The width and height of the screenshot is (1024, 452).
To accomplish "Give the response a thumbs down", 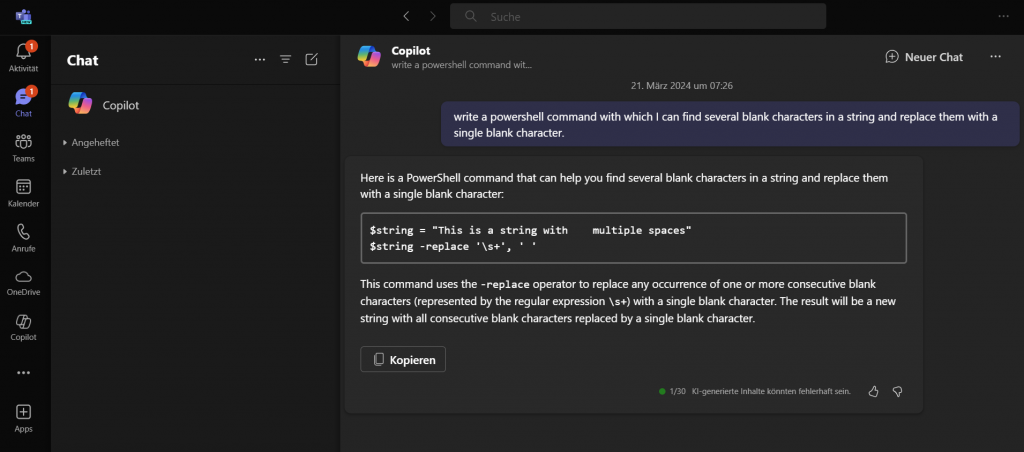I will pyautogui.click(x=897, y=391).
